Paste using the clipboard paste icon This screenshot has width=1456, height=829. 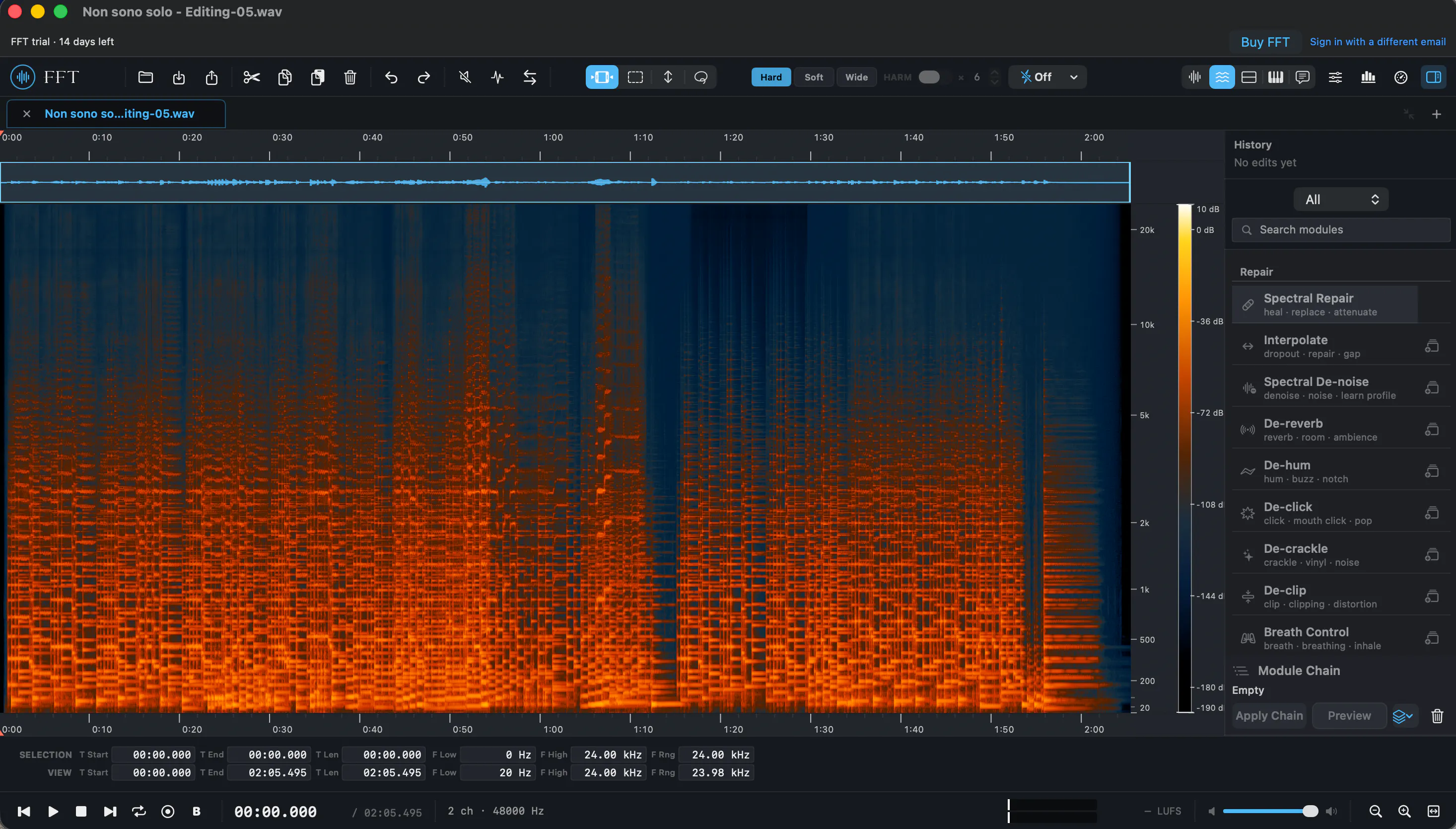click(318, 77)
